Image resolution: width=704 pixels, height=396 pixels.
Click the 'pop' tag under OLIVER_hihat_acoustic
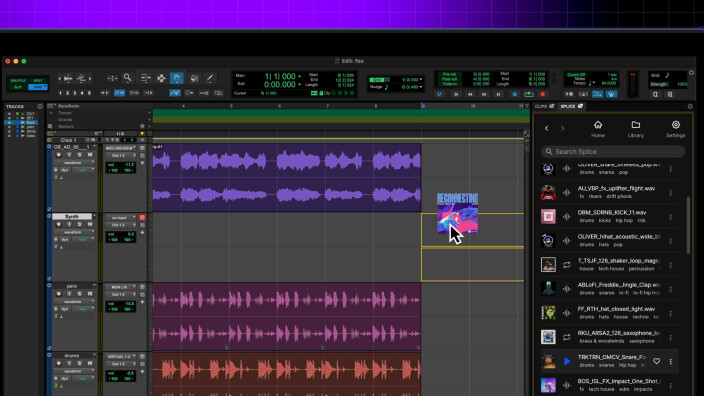point(618,245)
